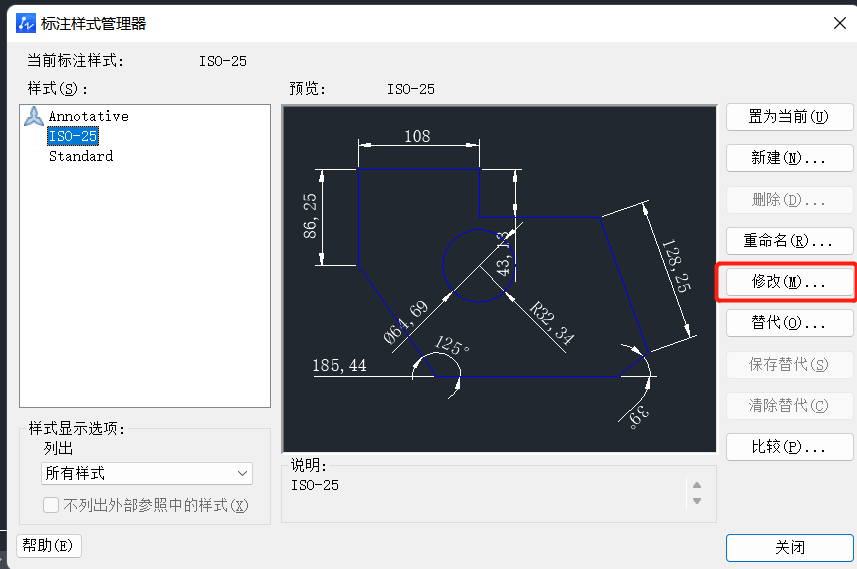Click 重命名(R)... button
857x569 pixels.
coord(789,241)
